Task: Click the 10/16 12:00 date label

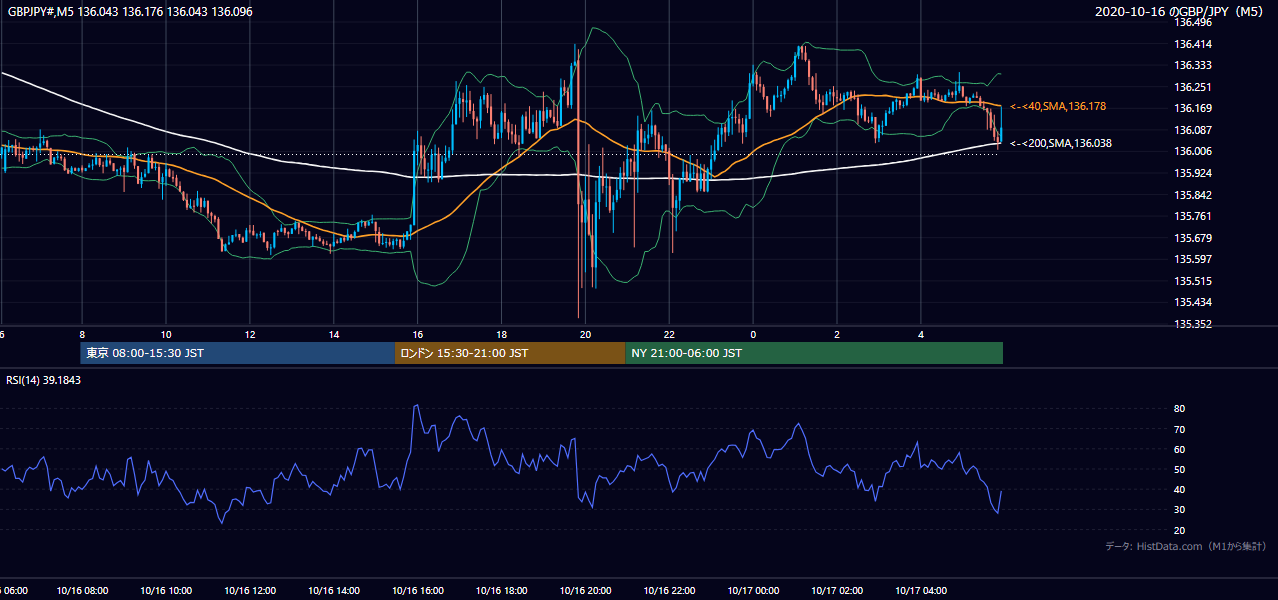Action: [251, 591]
